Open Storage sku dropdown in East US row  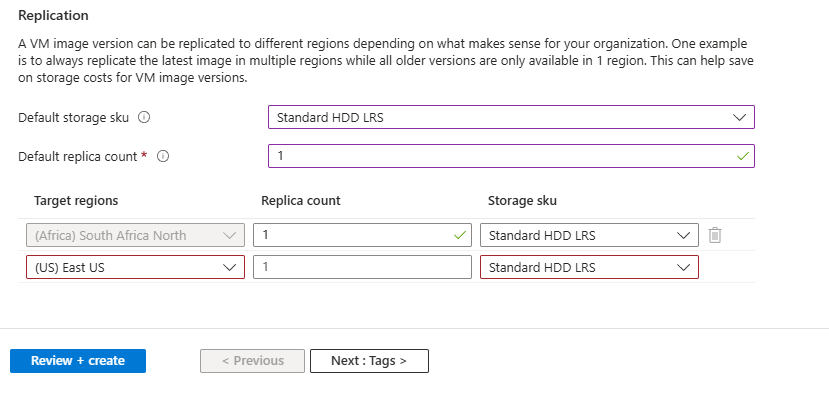pos(589,267)
